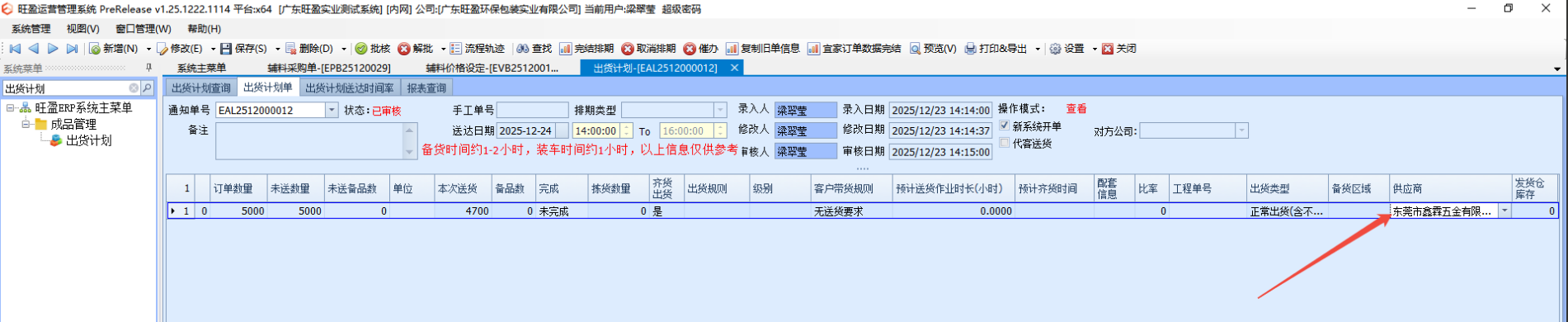Open 视图(V) menu
The height and width of the screenshot is (322, 1568).
83,29
